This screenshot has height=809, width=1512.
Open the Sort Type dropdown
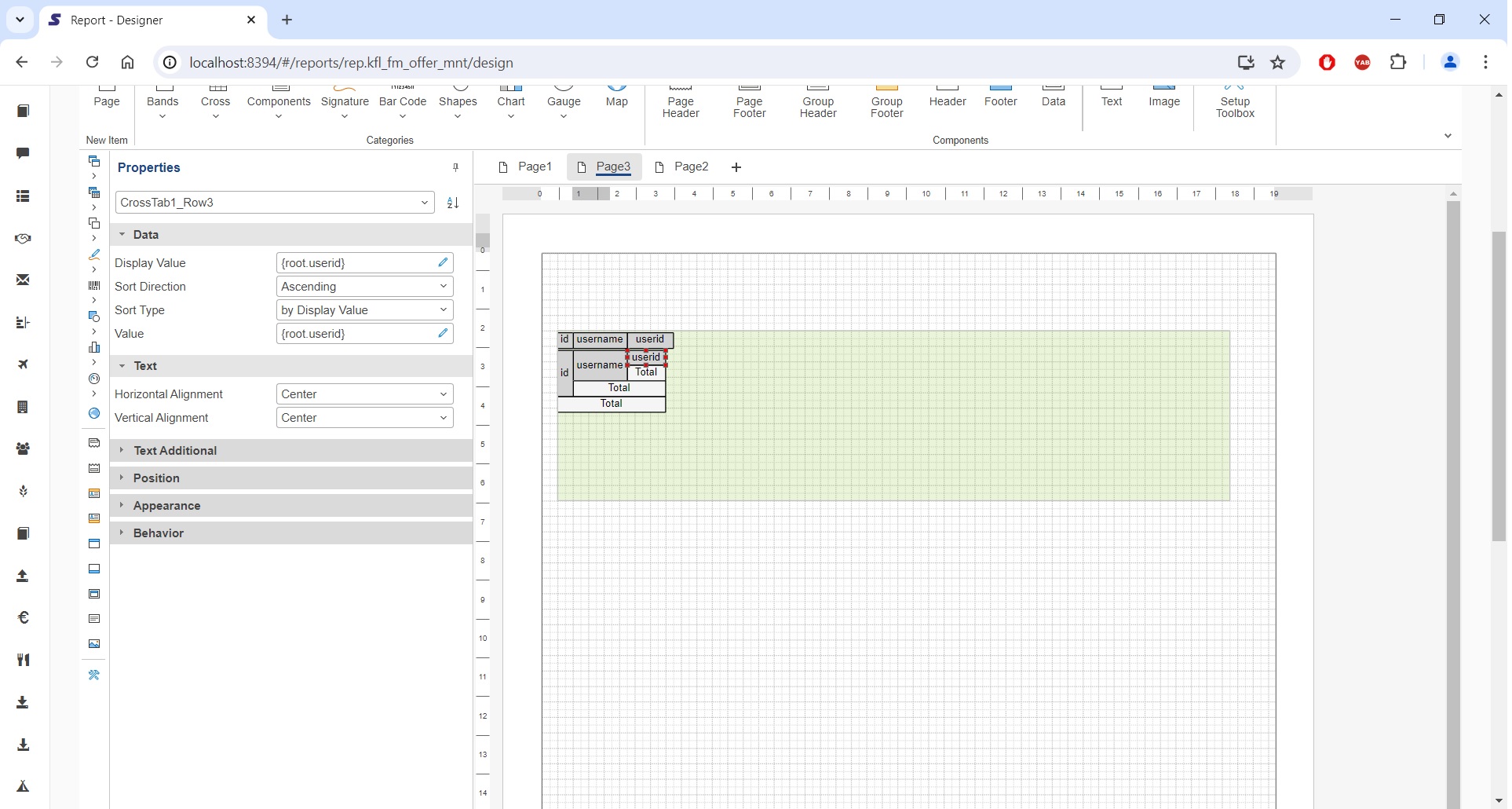365,310
